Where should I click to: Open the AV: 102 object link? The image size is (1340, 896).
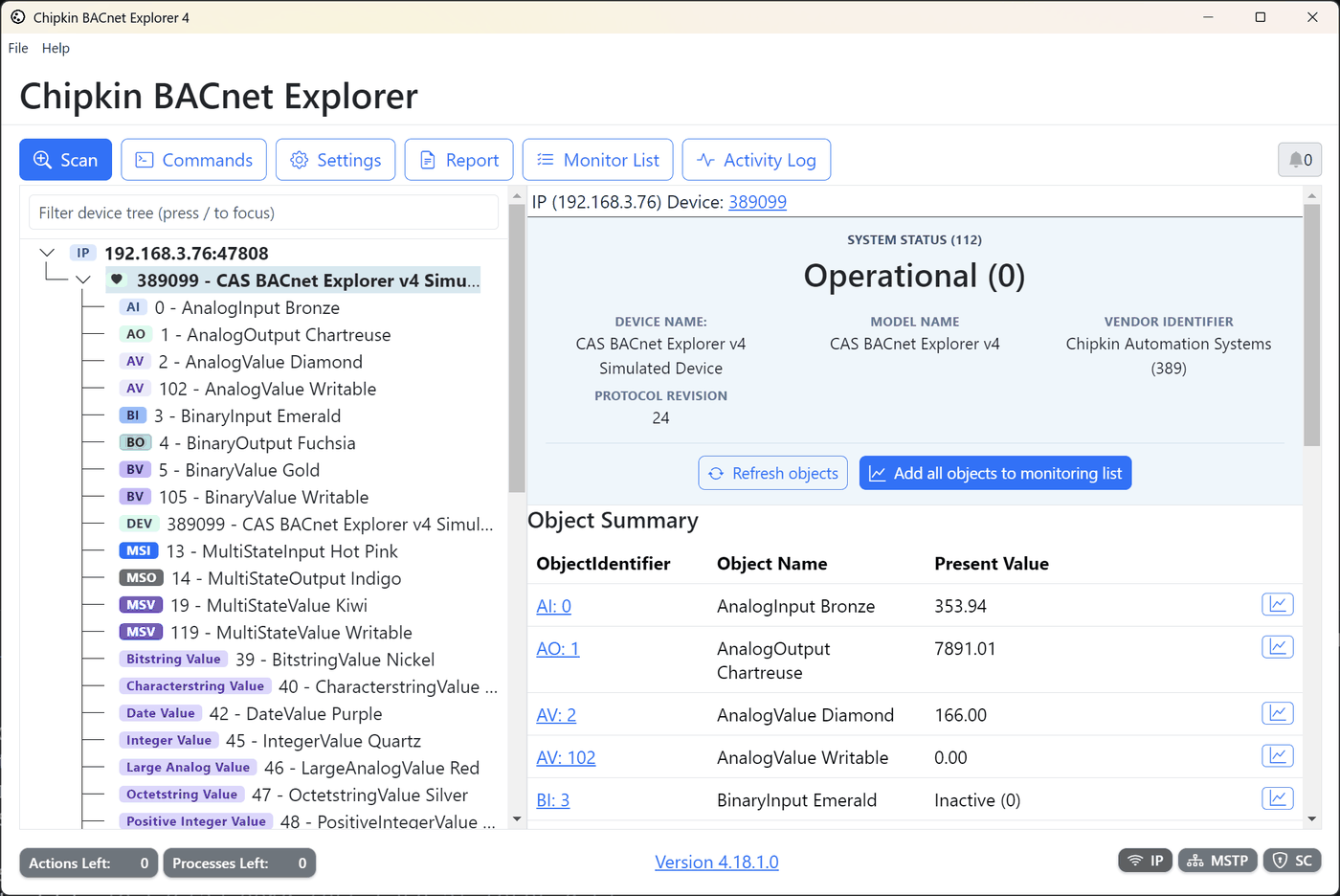click(x=566, y=757)
